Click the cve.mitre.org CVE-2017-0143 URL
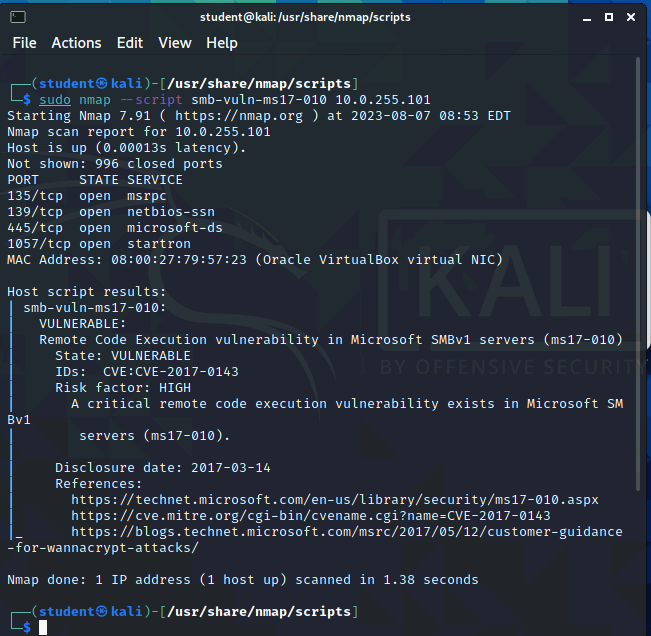This screenshot has height=636, width=651. [x=311, y=516]
